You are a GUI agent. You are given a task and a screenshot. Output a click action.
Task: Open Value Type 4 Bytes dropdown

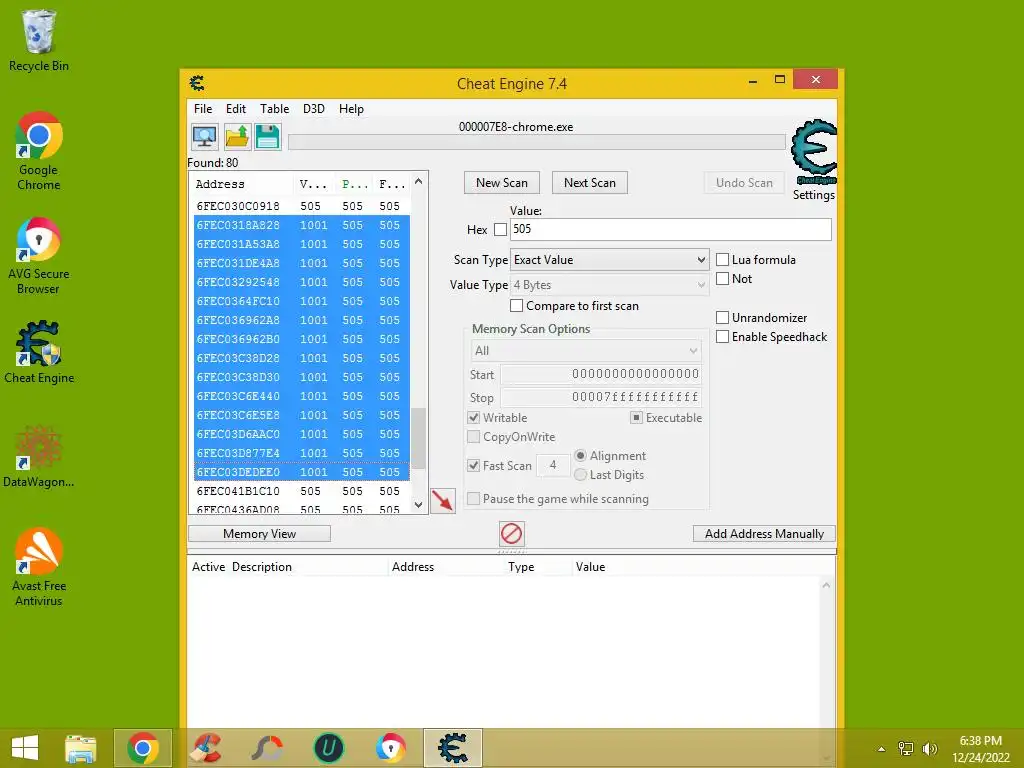(609, 285)
